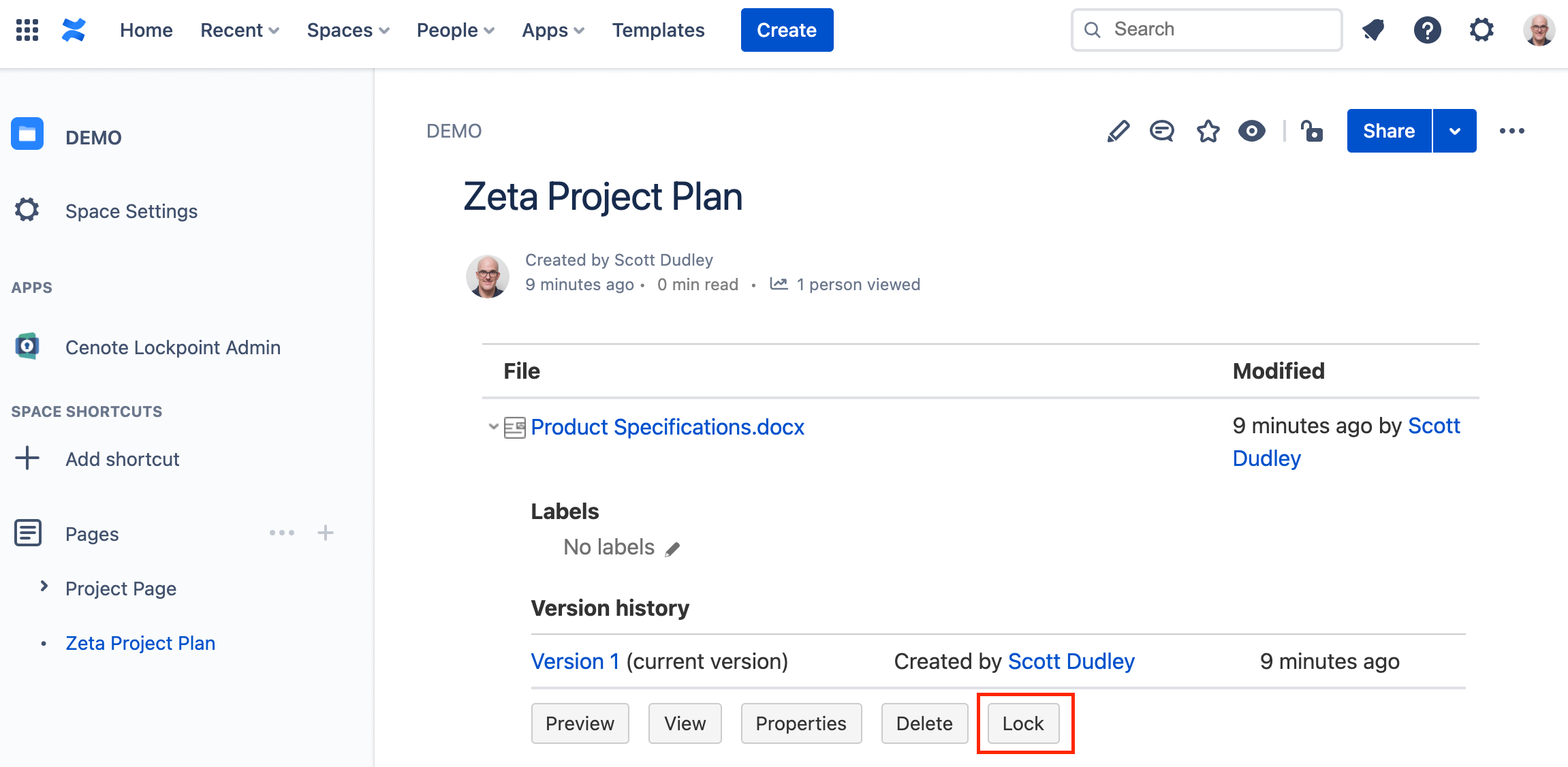Open notifications bell icon
The image size is (1568, 767).
(x=1373, y=30)
